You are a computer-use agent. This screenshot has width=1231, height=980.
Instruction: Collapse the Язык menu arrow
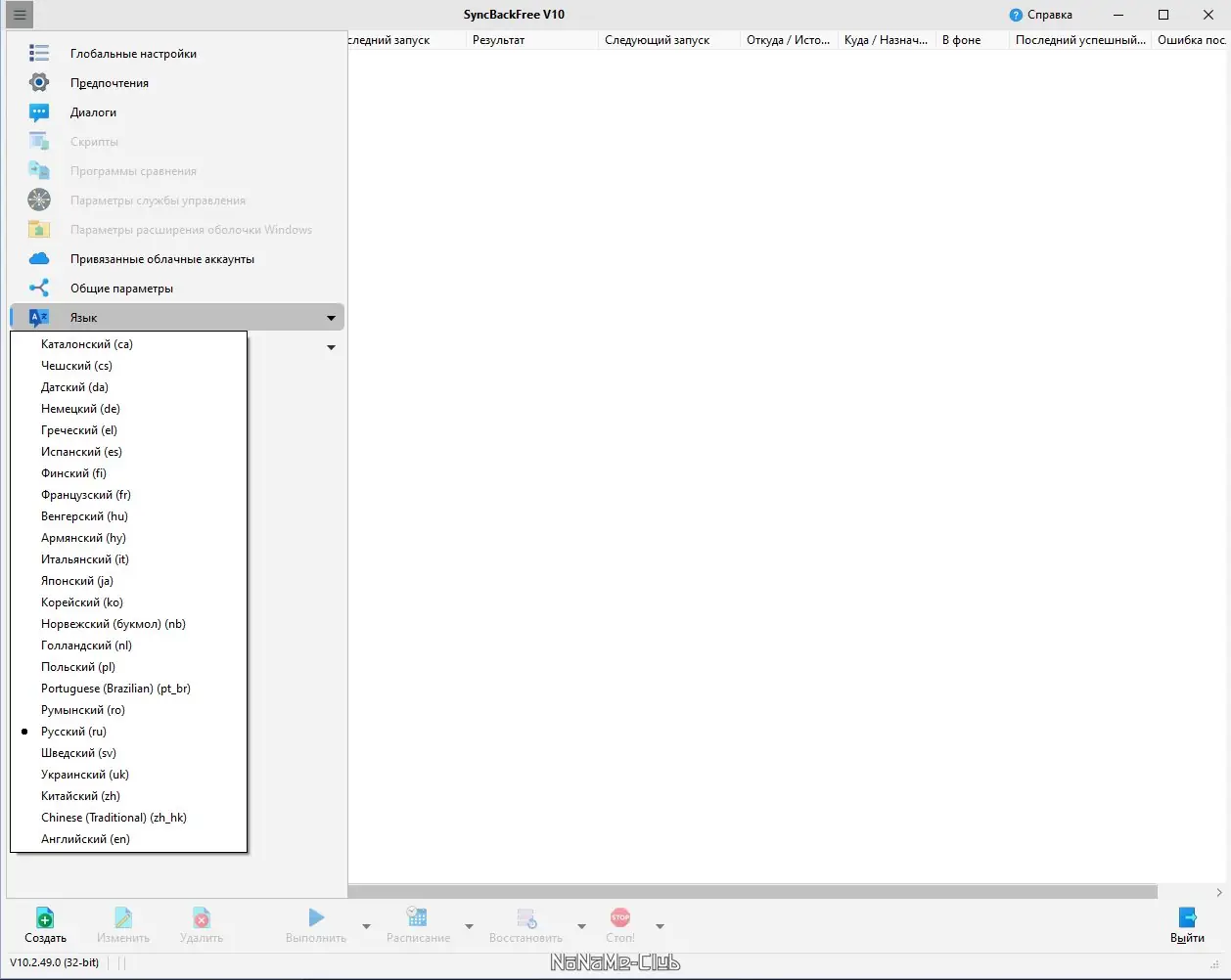tap(331, 318)
